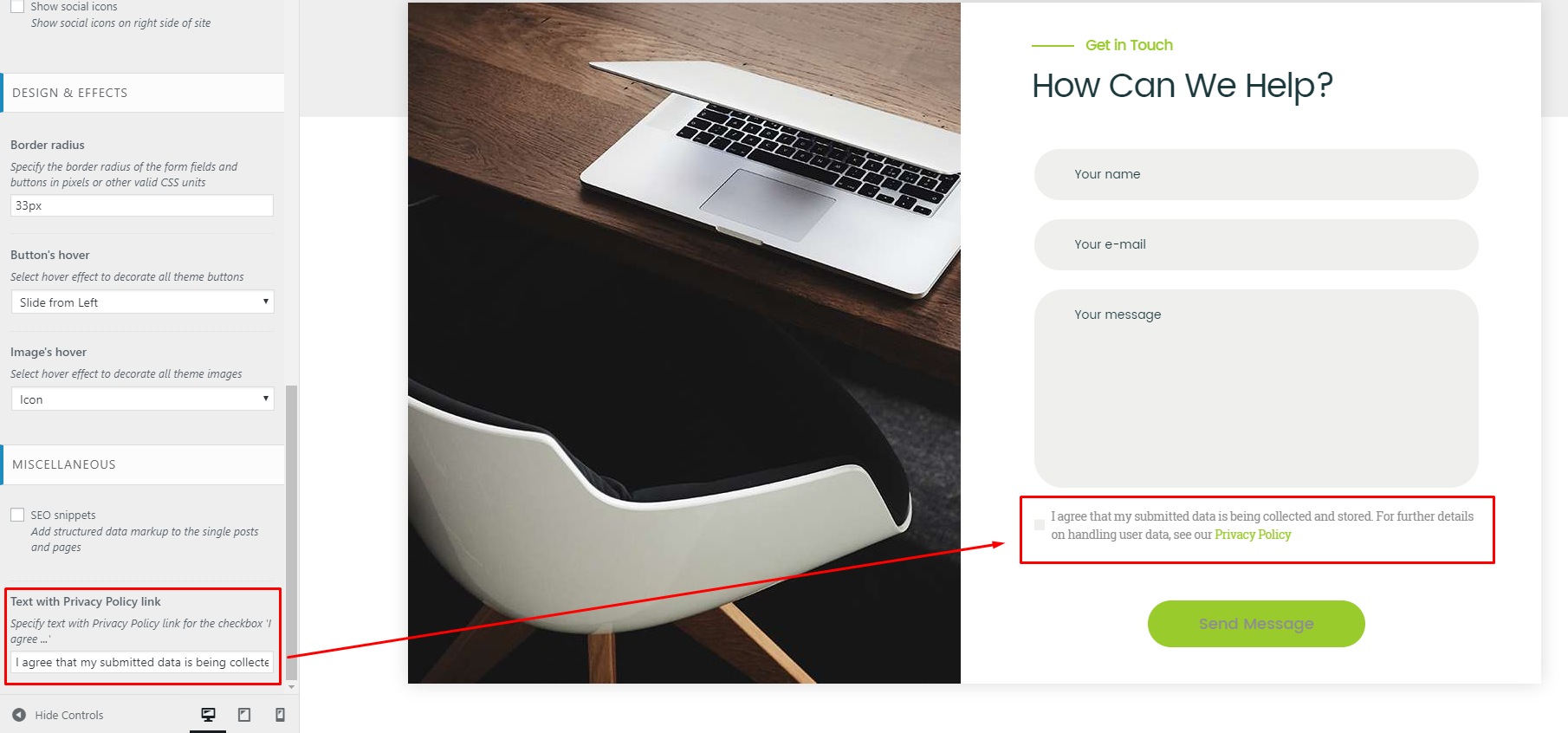This screenshot has height=733, width=1568.
Task: Open the Privacy Policy link
Action: (1253, 535)
